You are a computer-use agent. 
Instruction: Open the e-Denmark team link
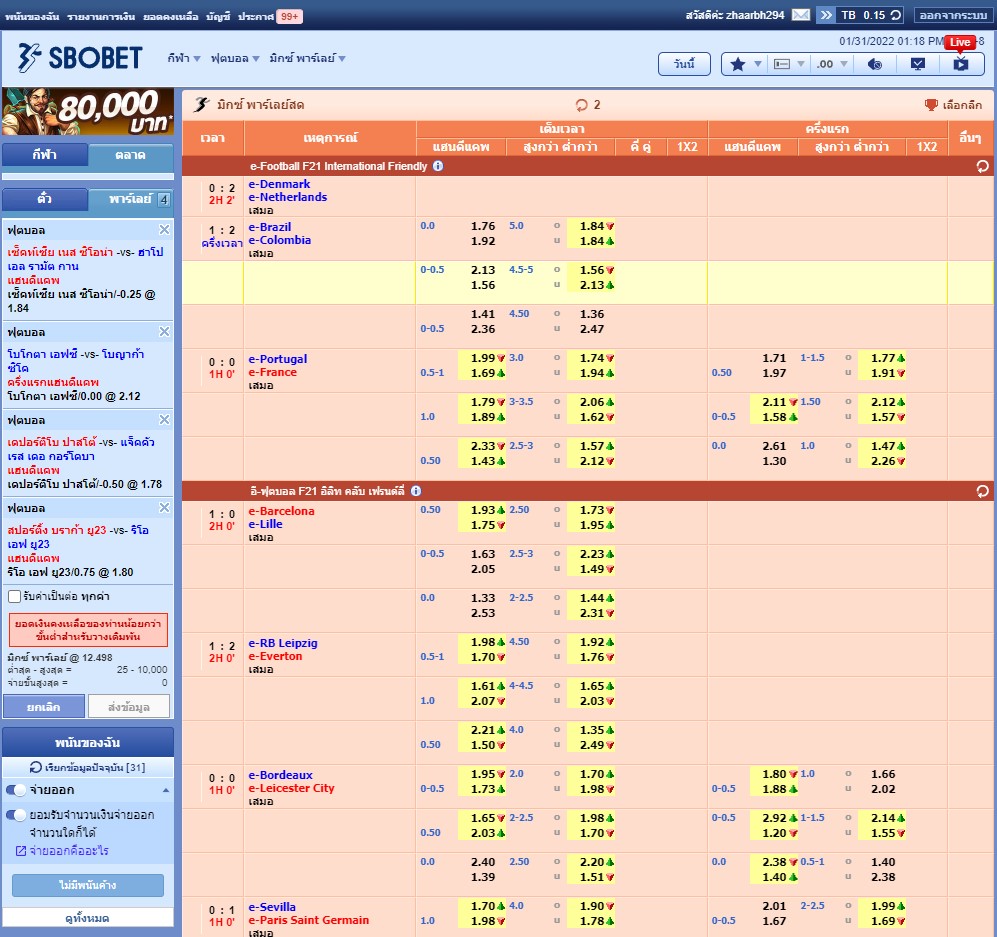[279, 184]
